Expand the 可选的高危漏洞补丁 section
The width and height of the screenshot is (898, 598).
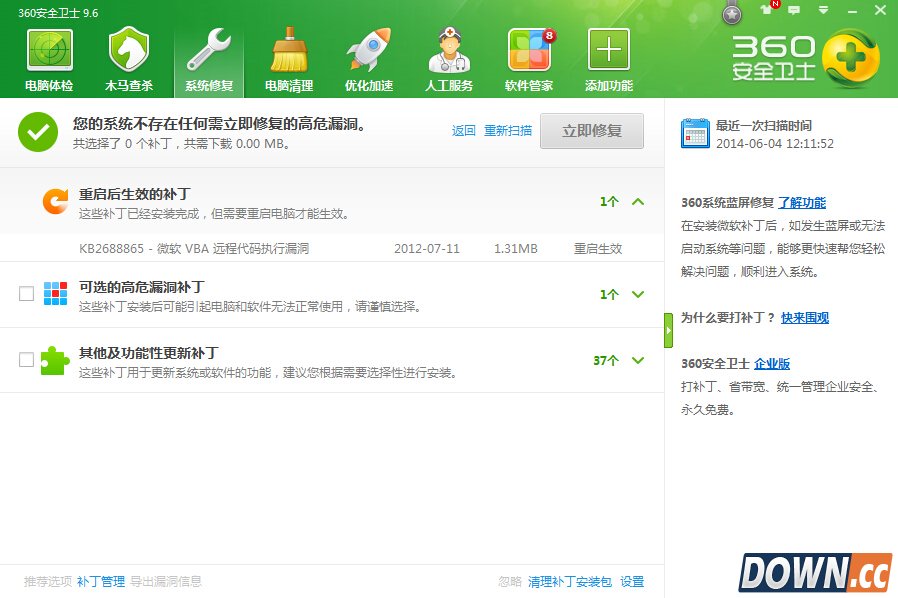(638, 294)
